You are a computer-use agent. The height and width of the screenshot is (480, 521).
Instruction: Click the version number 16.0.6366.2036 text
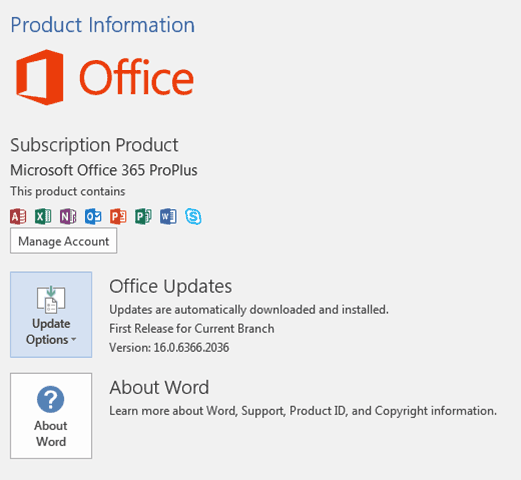click(x=191, y=348)
